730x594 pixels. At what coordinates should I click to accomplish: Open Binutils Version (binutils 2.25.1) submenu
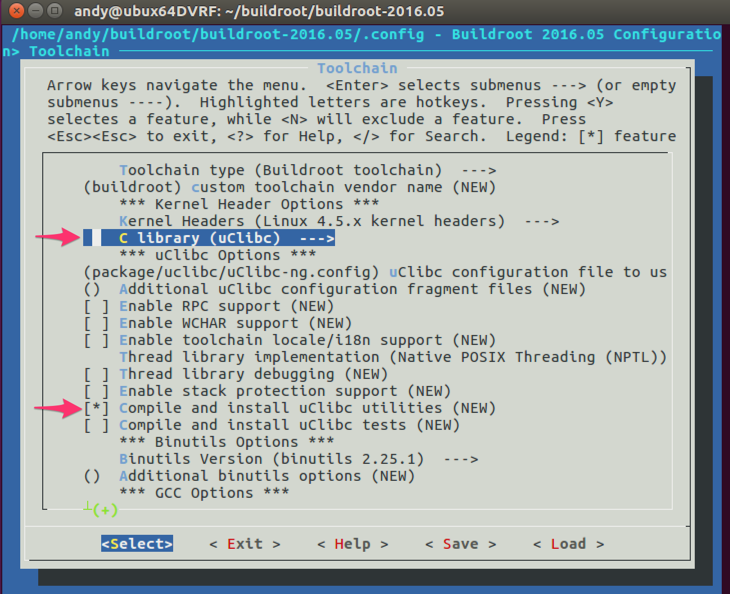coord(298,459)
